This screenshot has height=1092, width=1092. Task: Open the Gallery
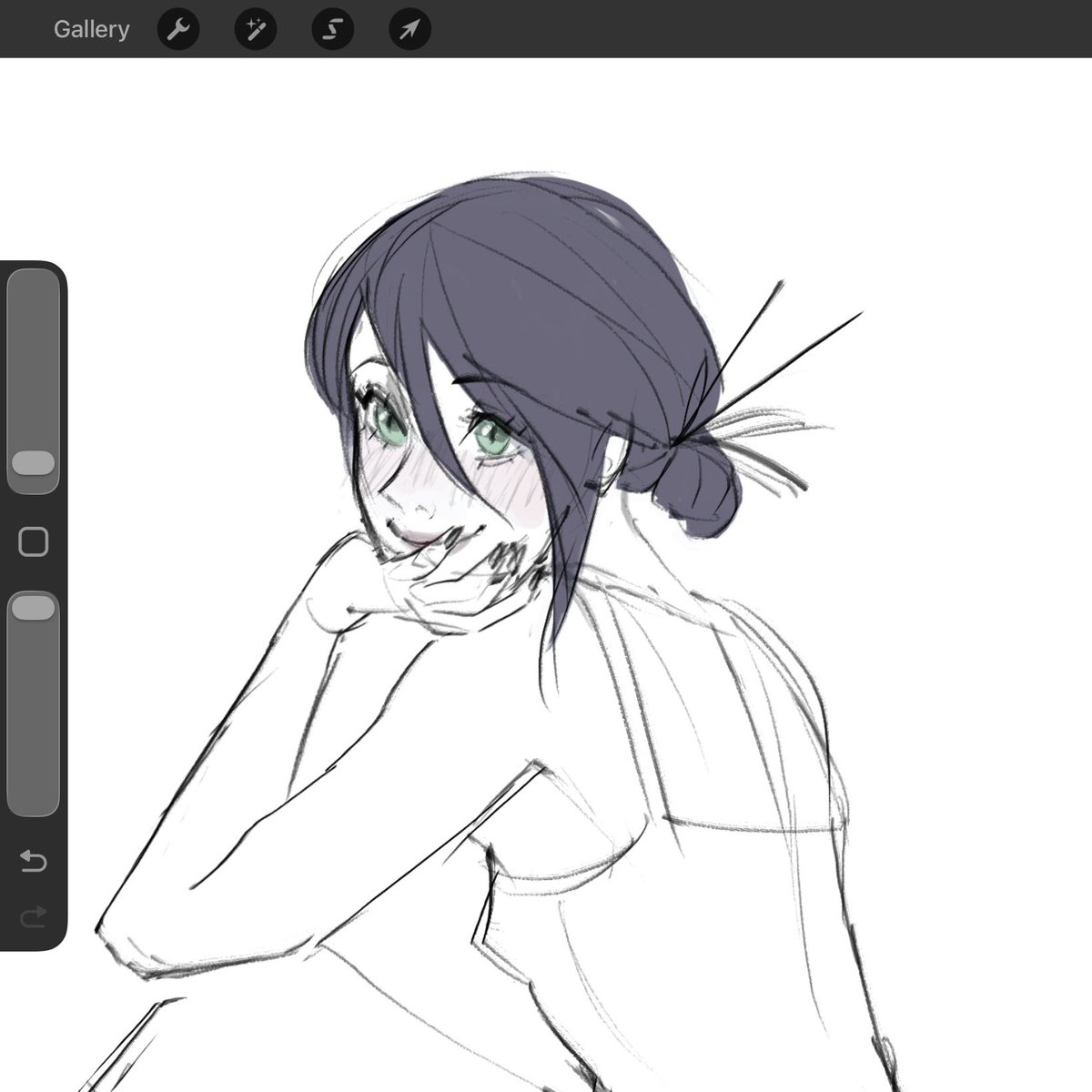(91, 29)
